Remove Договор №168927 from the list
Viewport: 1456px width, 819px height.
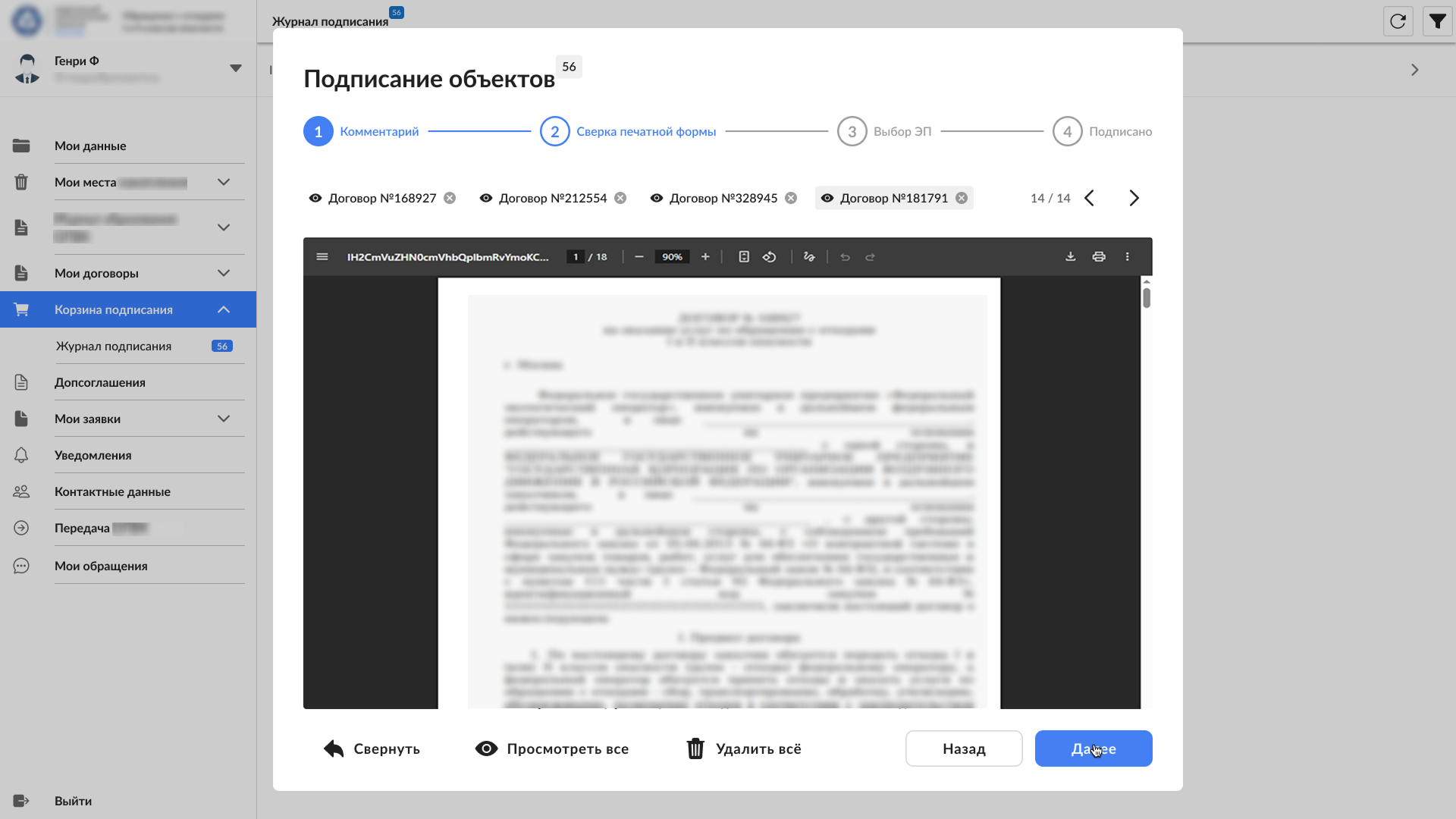click(450, 198)
